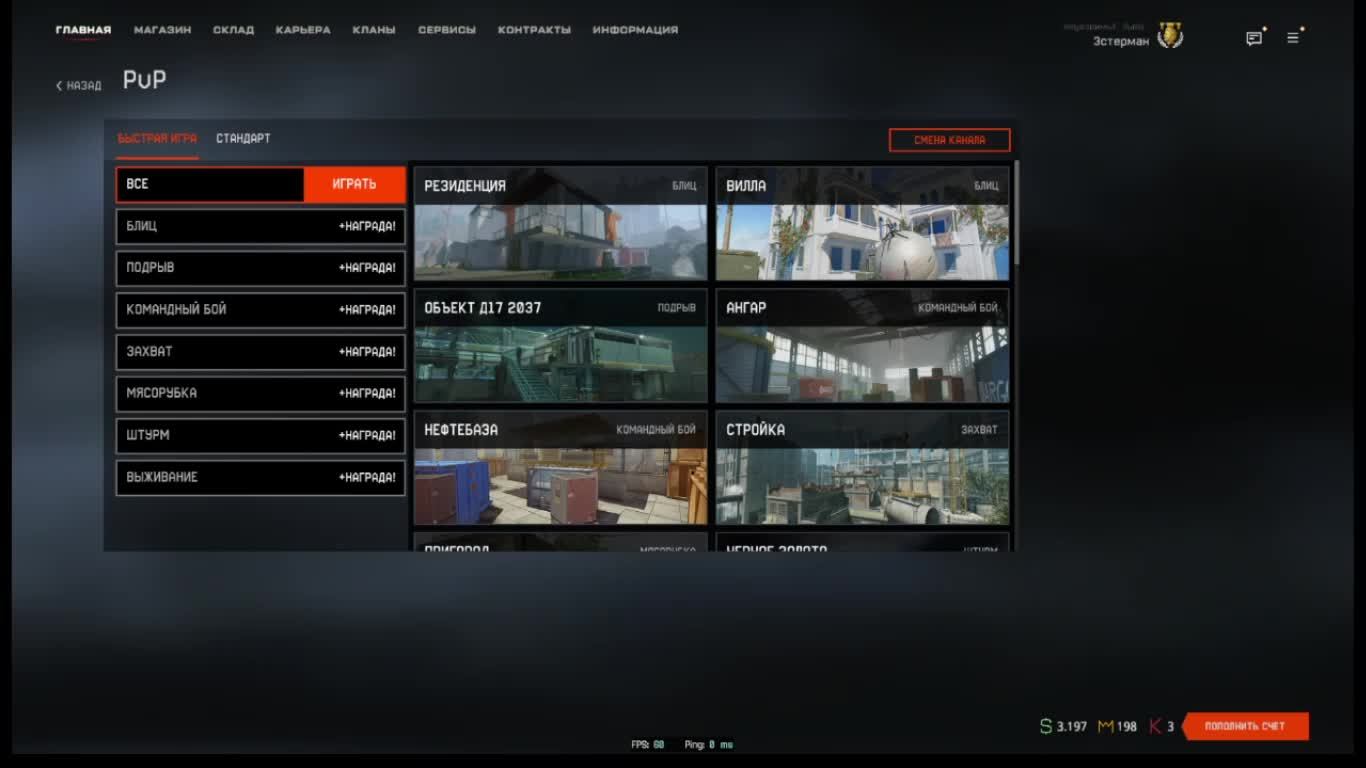Screen dimensions: 1366x768
Task: Click the orange ИГРАТЬ button
Action: point(354,184)
